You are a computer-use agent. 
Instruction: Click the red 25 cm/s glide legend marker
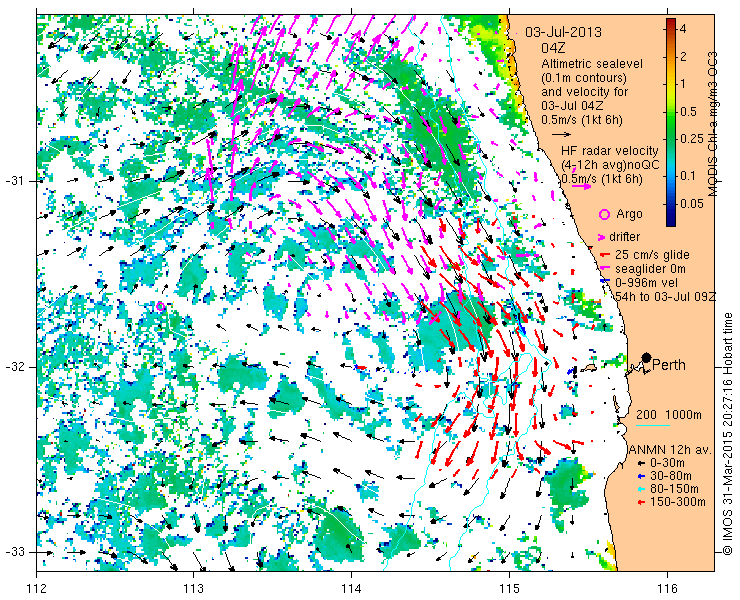pyautogui.click(x=604, y=255)
